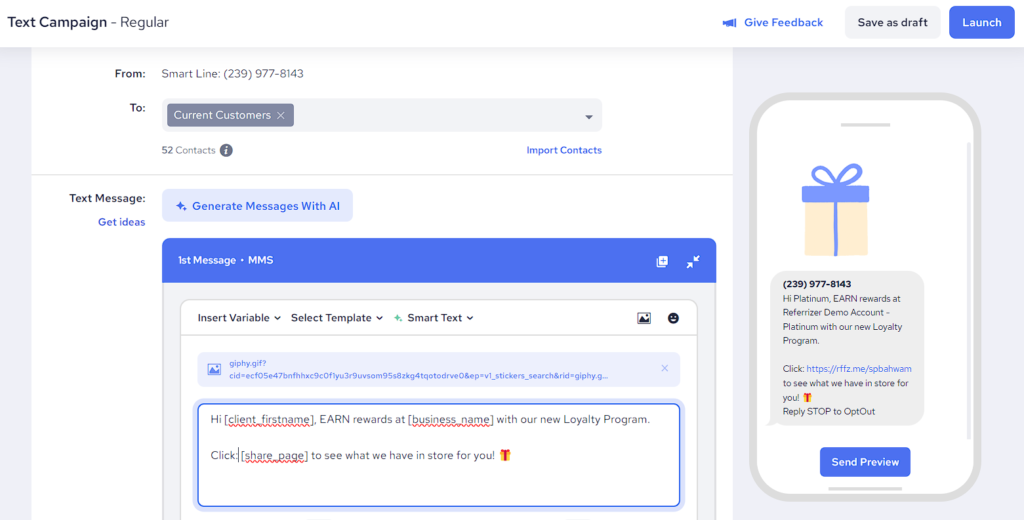Image resolution: width=1024 pixels, height=520 pixels.
Task: Click the contacts info icon
Action: [226, 150]
